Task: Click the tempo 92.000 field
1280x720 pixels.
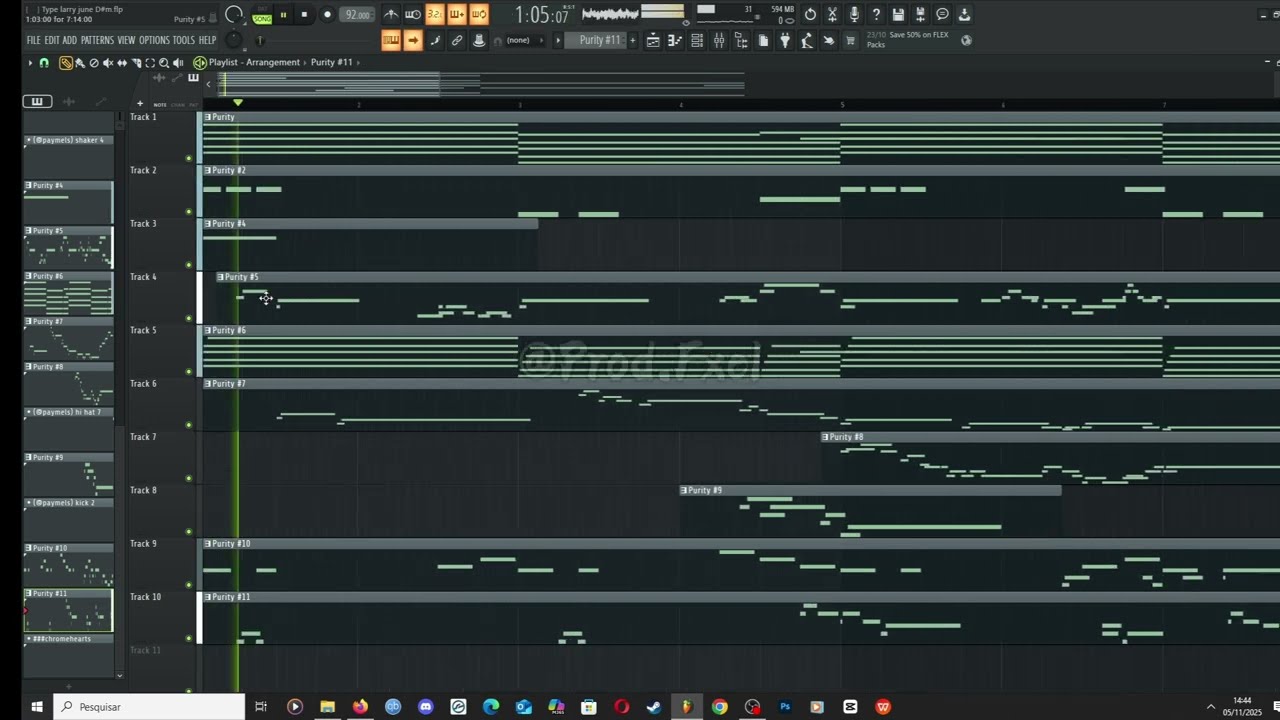Action: tap(357, 15)
